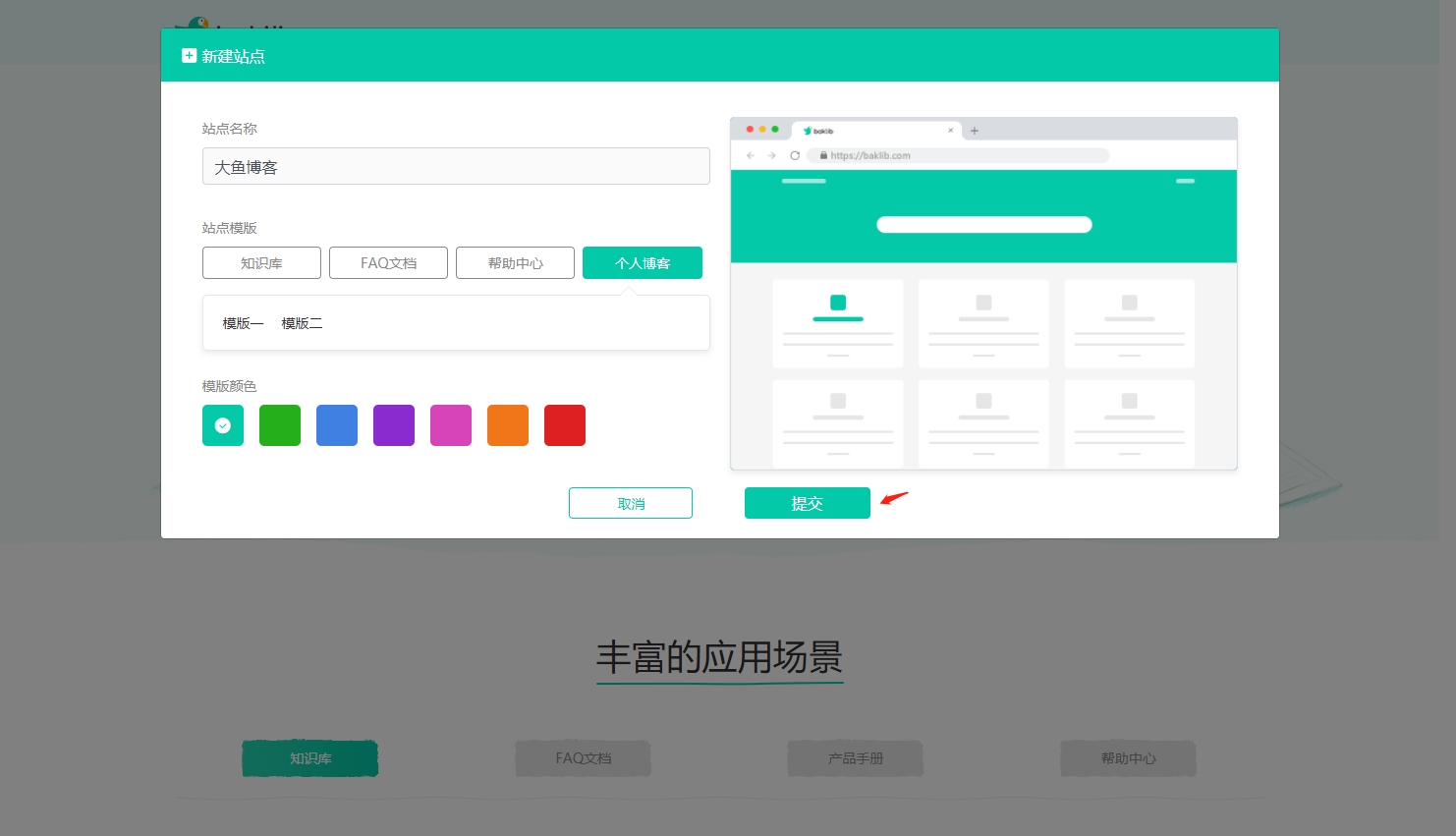The image size is (1456, 836).
Task: Pick 模版一 layout option
Action: [x=243, y=323]
